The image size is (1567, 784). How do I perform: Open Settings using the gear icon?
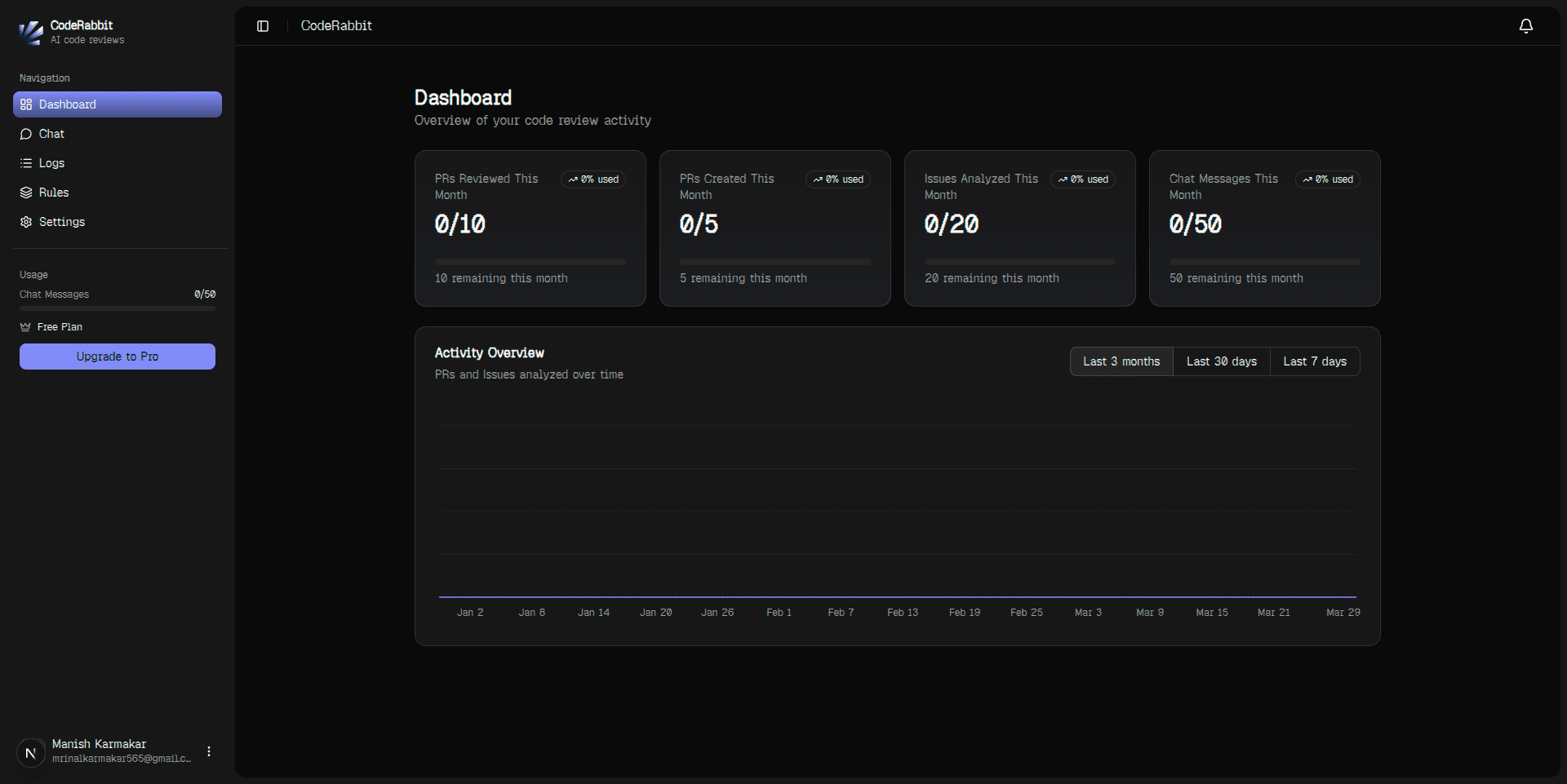25,222
